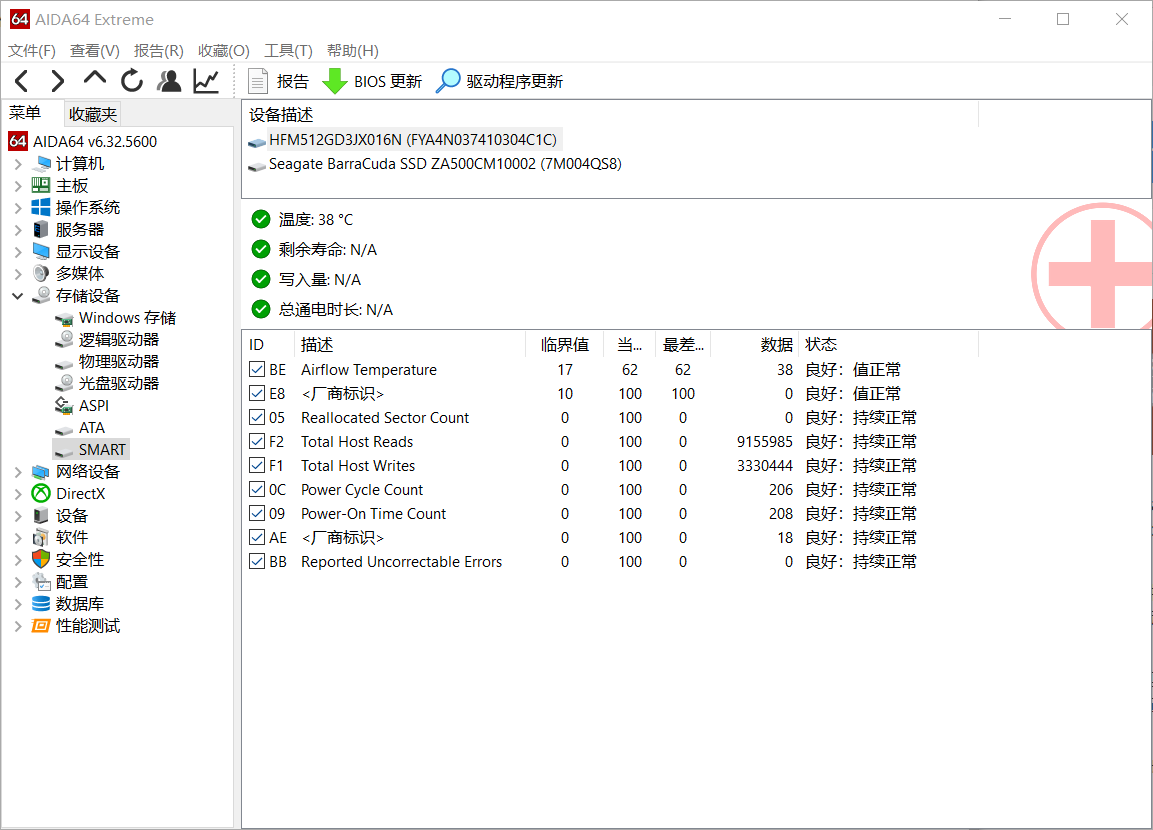Expand the 显示设备 tree node
1153x830 pixels.
tap(18, 252)
